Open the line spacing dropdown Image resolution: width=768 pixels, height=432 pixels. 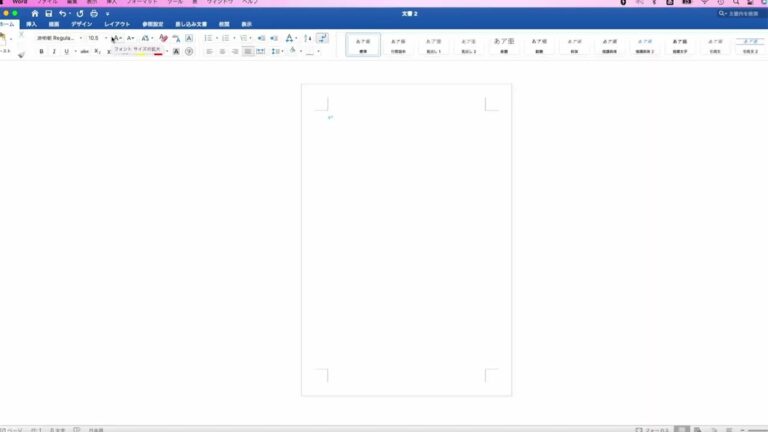click(277, 51)
